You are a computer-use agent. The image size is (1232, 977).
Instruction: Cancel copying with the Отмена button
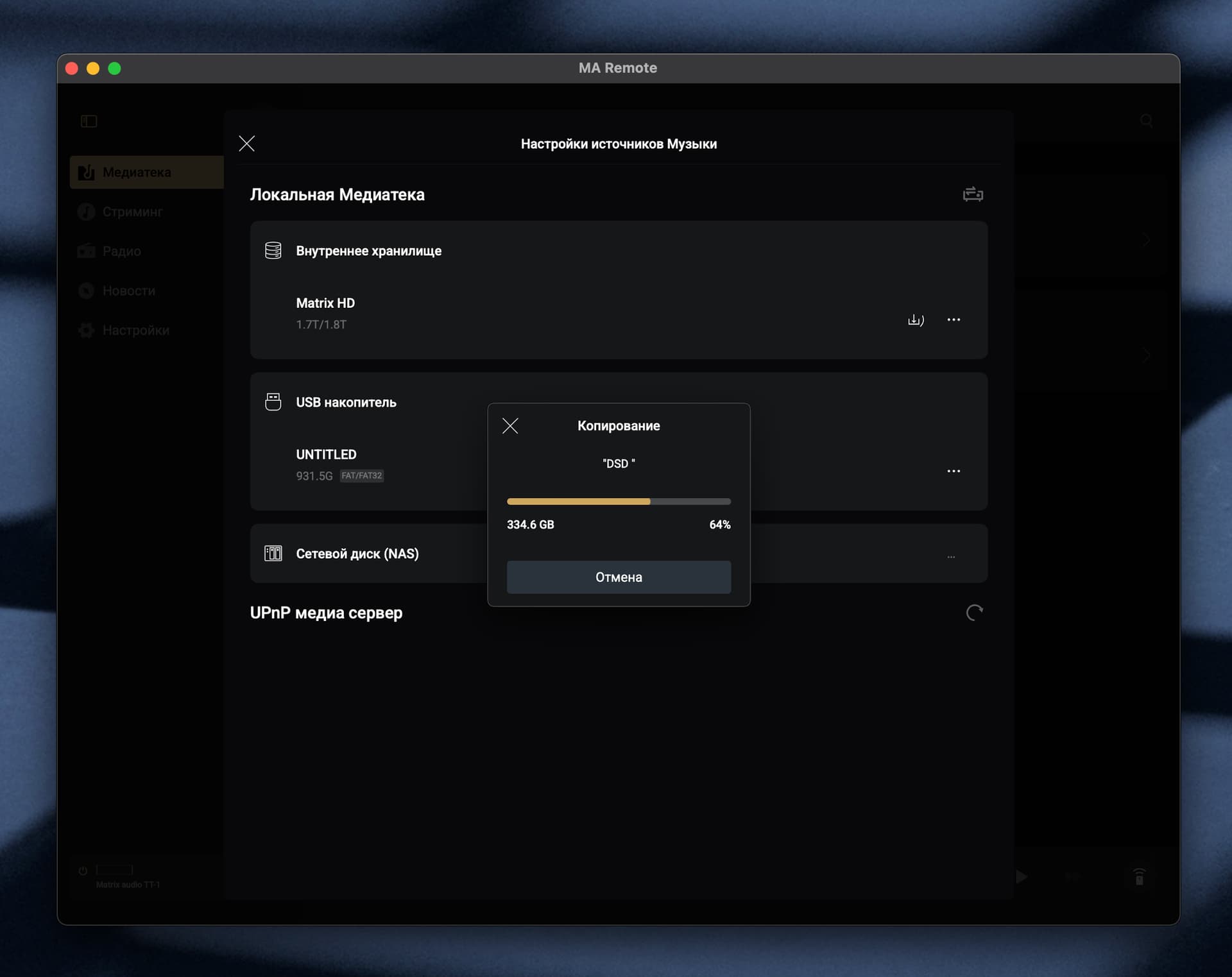click(x=619, y=577)
